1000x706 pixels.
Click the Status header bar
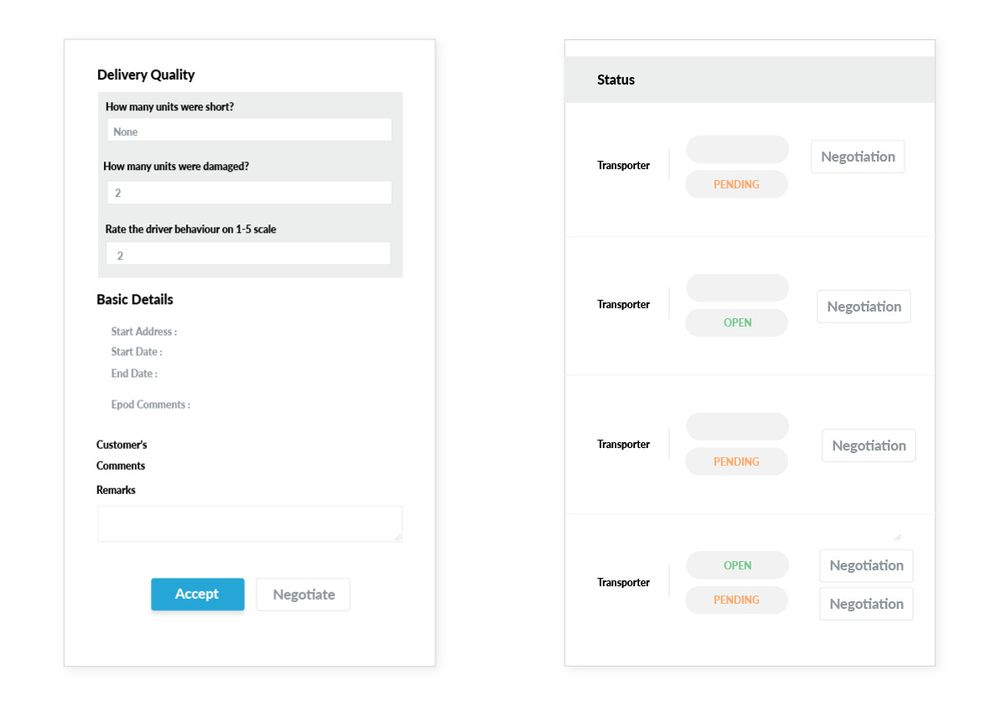tap(749, 80)
